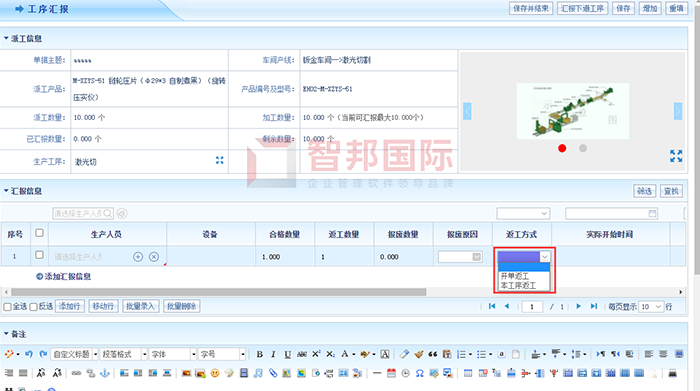This screenshot has width=700, height=391.
Task: Show the previous carousel image with left arrow
Action: tap(467, 111)
